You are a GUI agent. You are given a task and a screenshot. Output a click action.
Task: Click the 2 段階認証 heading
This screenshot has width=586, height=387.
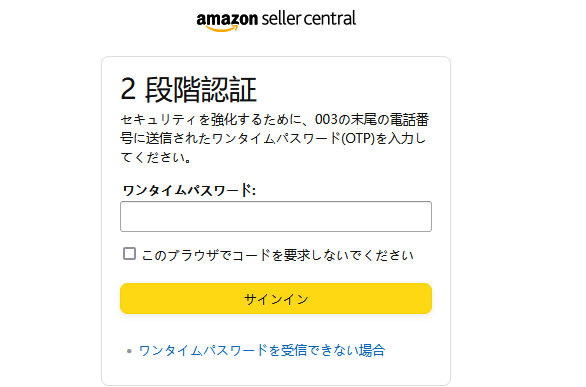coord(188,89)
